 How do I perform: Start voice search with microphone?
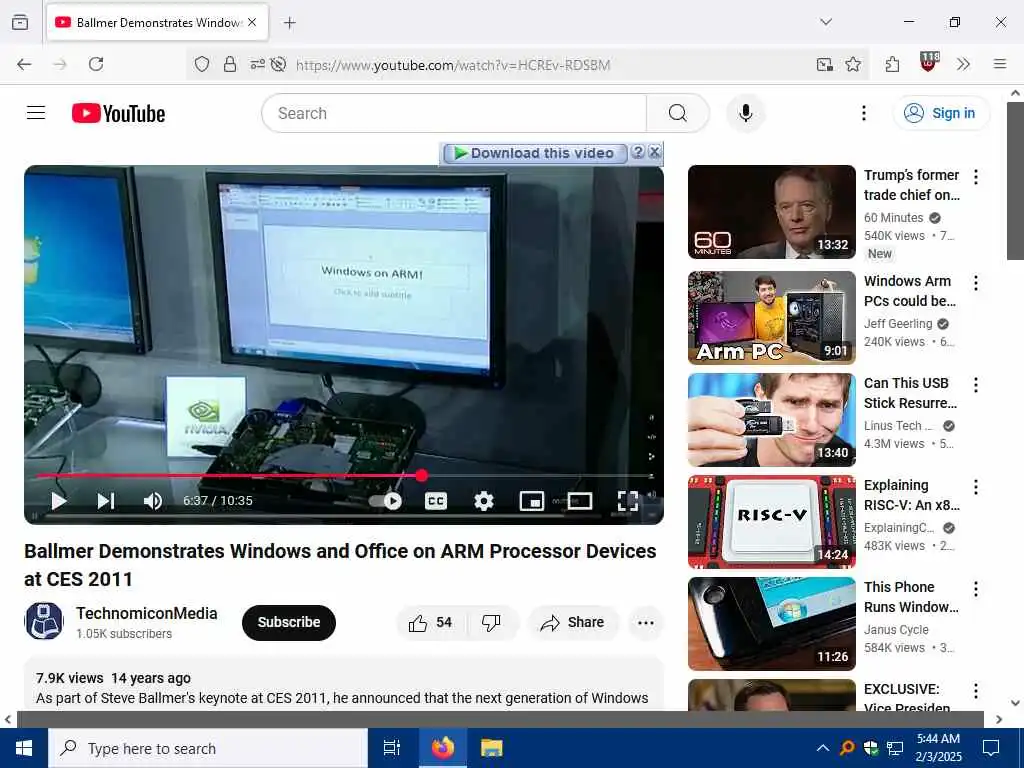coord(745,113)
